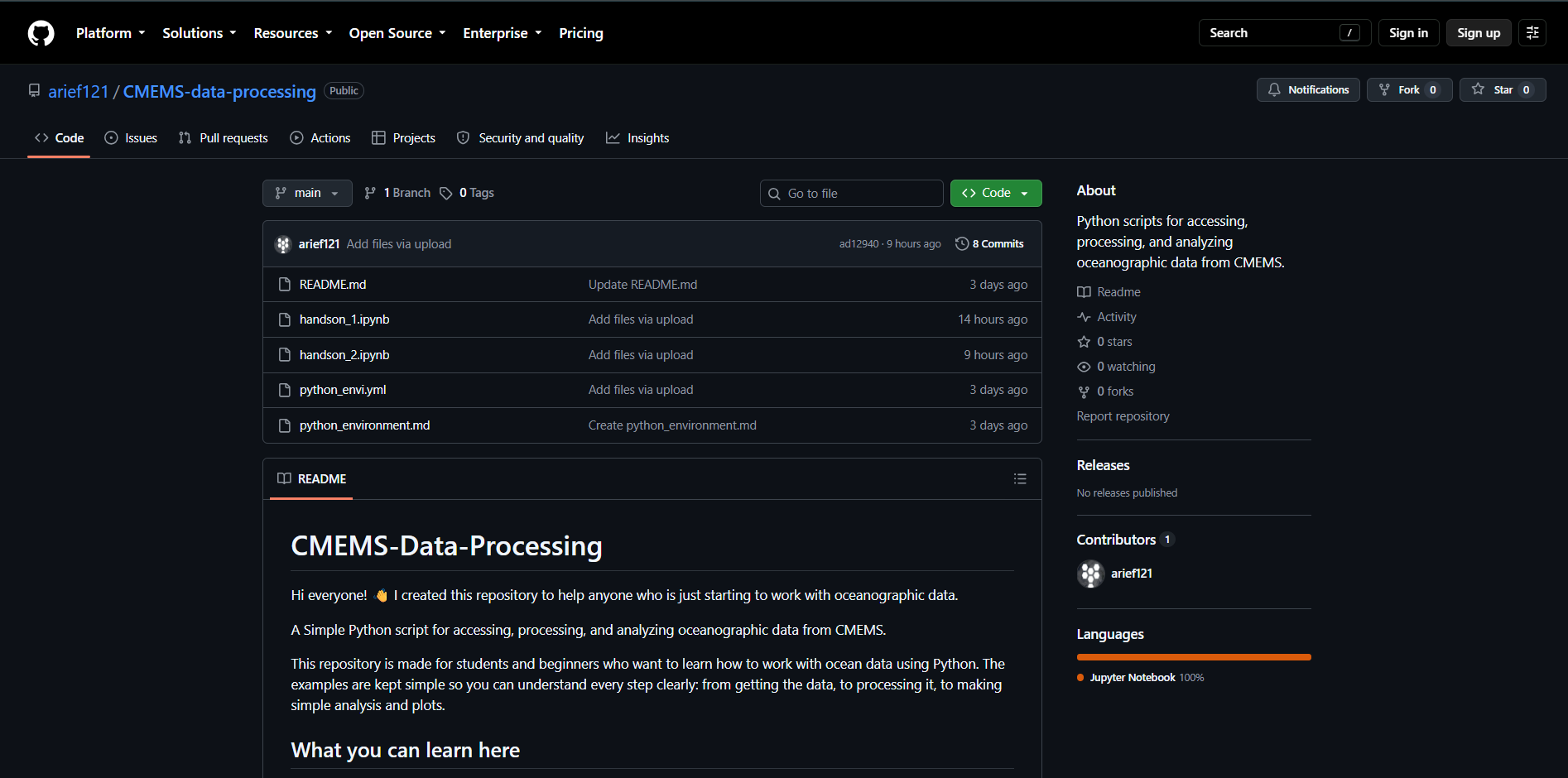This screenshot has height=778, width=1568.
Task: Click the tag icon next to 0 Tags
Action: coord(446,193)
